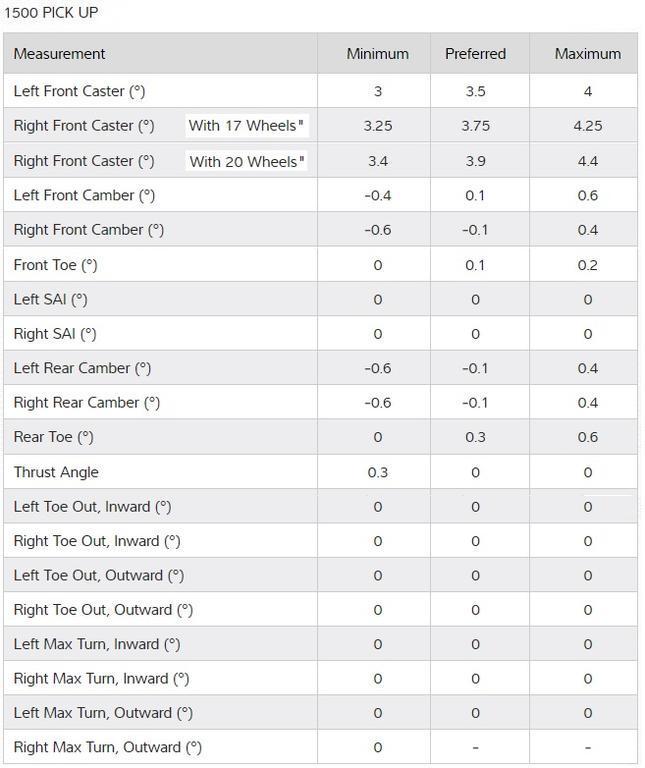The height and width of the screenshot is (768, 645).
Task: Click Thrust Angle minimum value 0.3
Action: tap(378, 472)
